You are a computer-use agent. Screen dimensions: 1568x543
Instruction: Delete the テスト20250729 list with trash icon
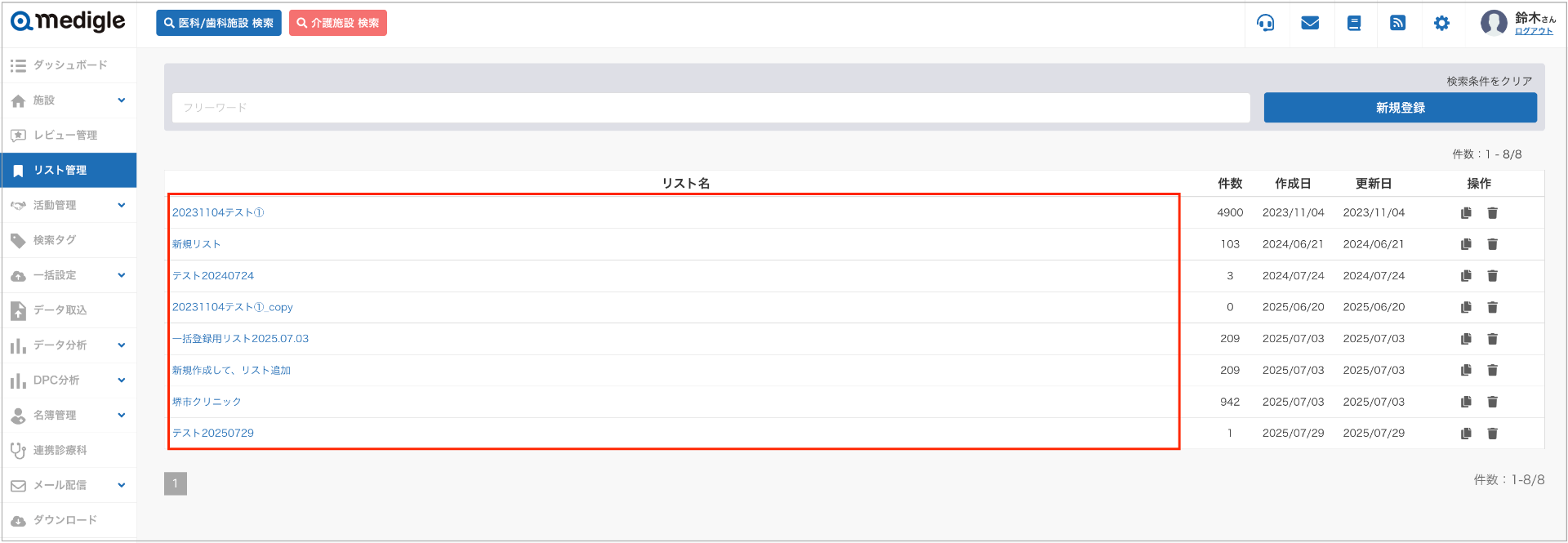pos(1492,434)
